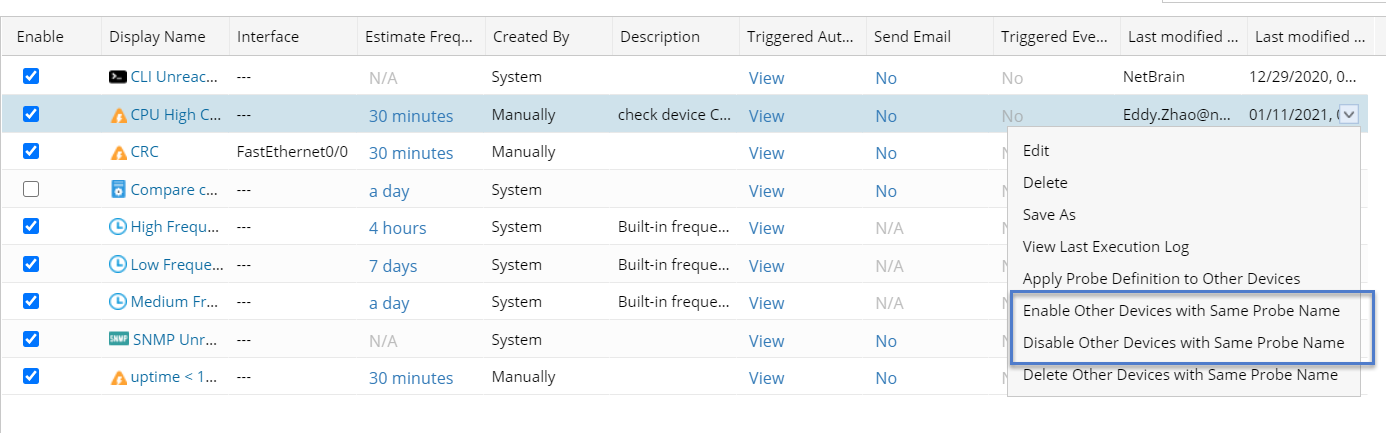Click the terminal icon beside CLI Unreachable probe
Image resolution: width=1386 pixels, height=433 pixels.
118,77
